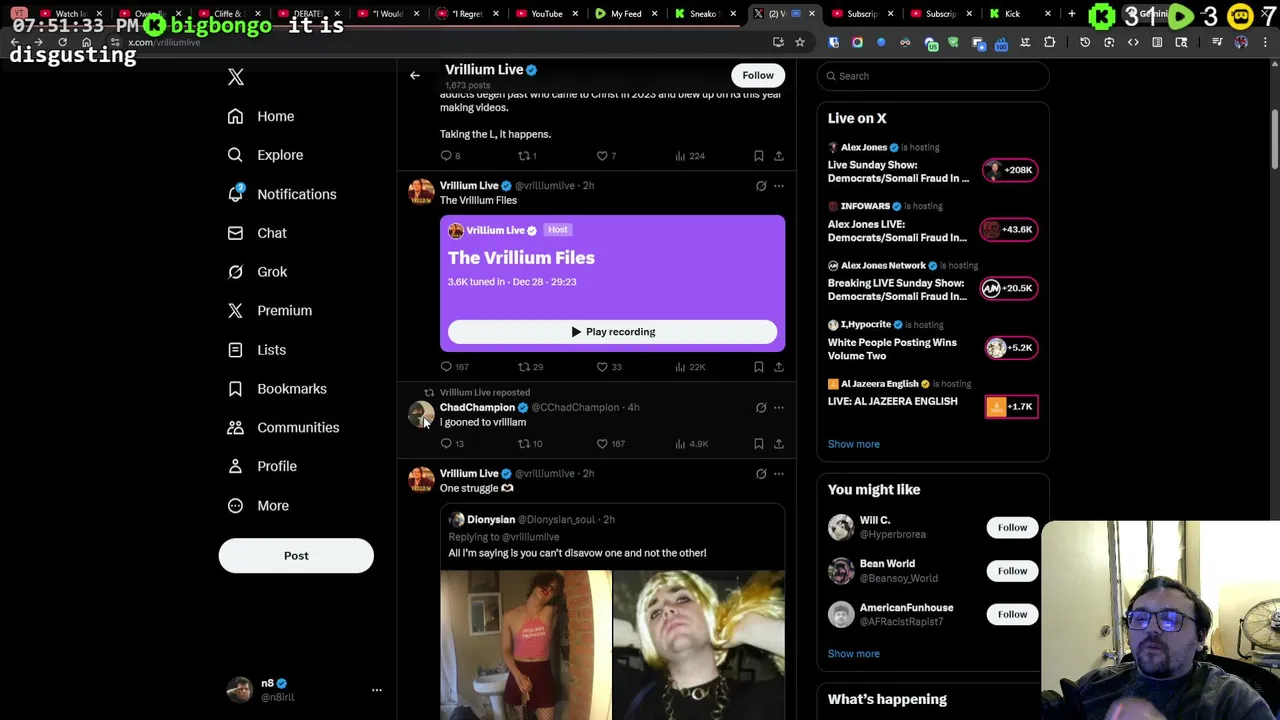Expand the More menu in sidebar
The width and height of the screenshot is (1280, 720).
258,505
